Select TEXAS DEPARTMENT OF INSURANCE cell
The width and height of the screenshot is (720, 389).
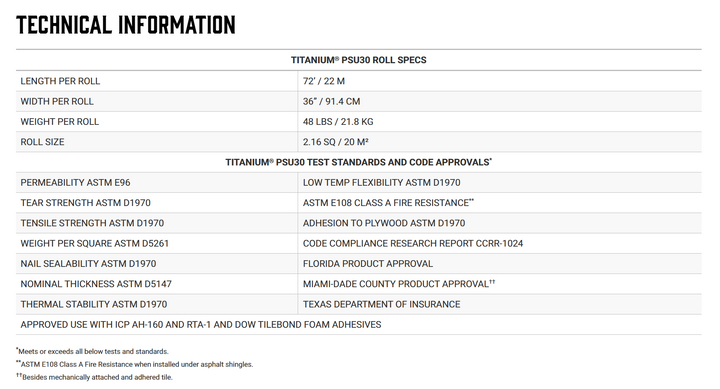[500, 304]
